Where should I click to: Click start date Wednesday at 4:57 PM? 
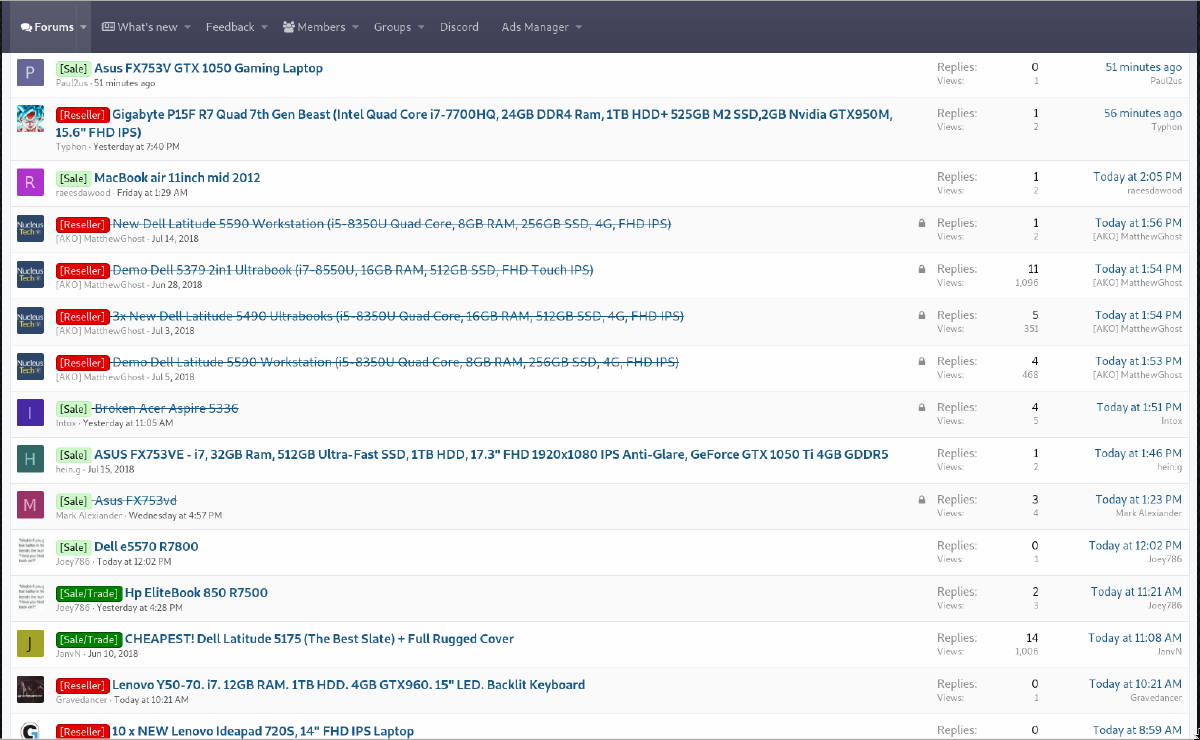tap(177, 515)
